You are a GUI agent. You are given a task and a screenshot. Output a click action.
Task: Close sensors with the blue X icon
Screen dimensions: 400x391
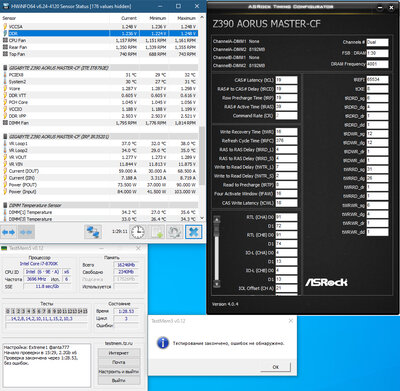(194, 232)
